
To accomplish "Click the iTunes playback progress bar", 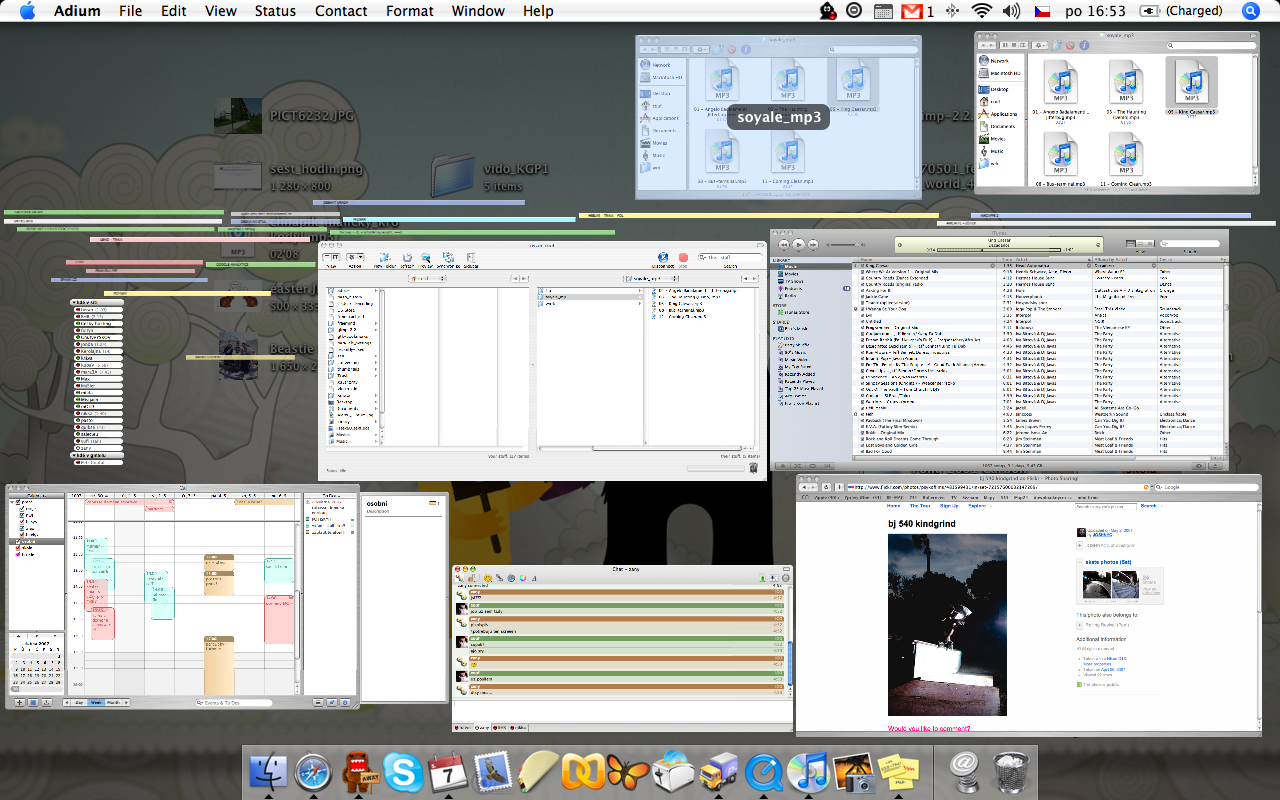I will (x=999, y=250).
